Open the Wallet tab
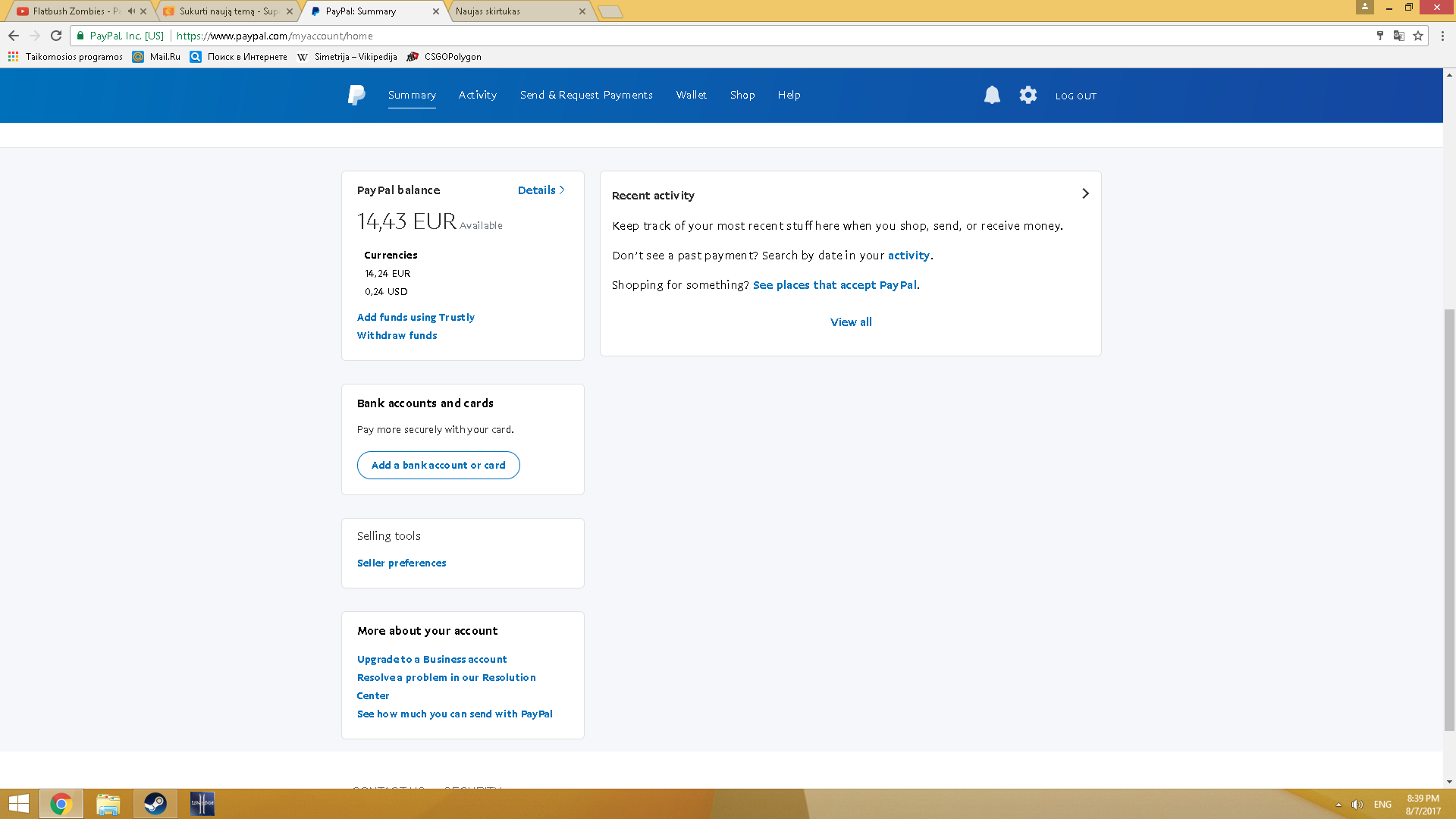1456x819 pixels. tap(692, 95)
